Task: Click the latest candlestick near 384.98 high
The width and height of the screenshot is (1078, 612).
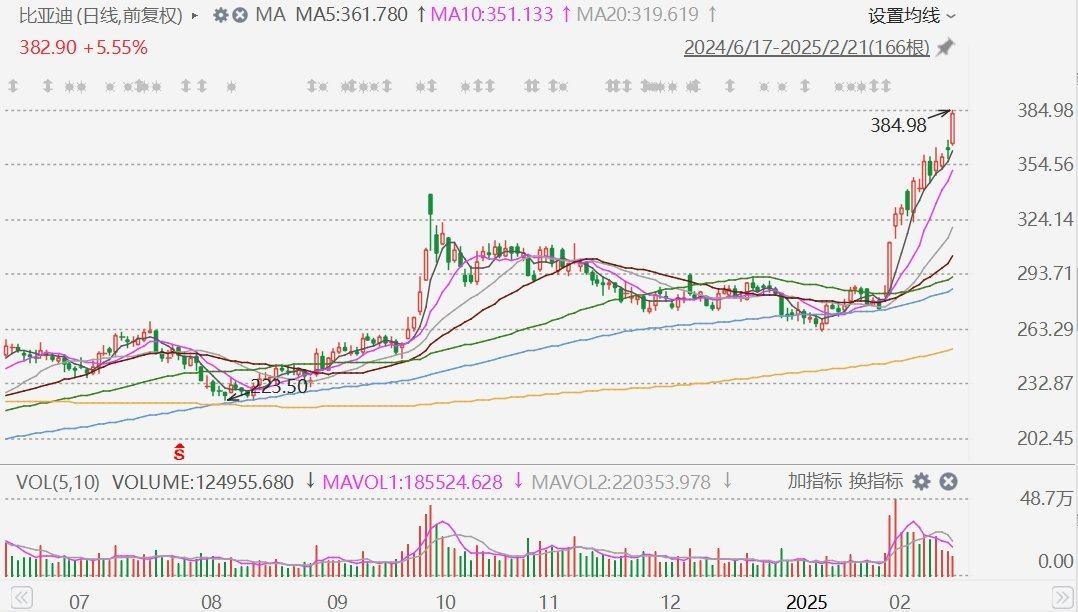Action: click(x=953, y=128)
